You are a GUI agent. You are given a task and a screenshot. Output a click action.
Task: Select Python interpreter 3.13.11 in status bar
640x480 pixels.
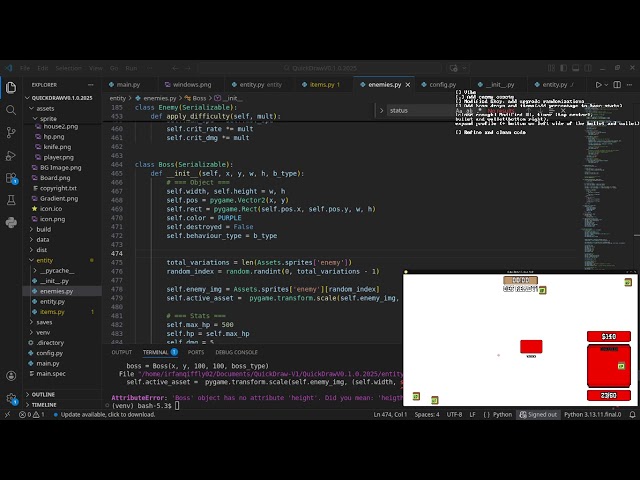pos(593,415)
